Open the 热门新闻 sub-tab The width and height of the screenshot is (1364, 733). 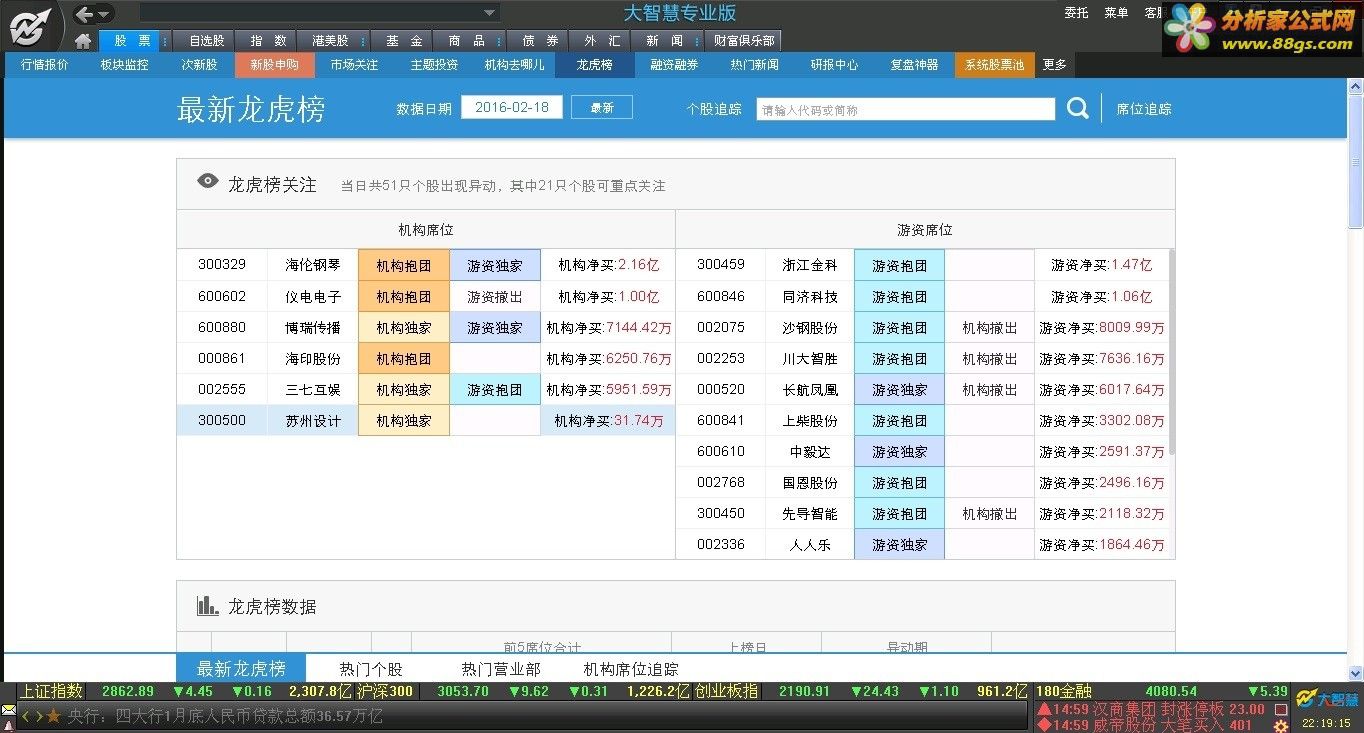pyautogui.click(x=754, y=65)
